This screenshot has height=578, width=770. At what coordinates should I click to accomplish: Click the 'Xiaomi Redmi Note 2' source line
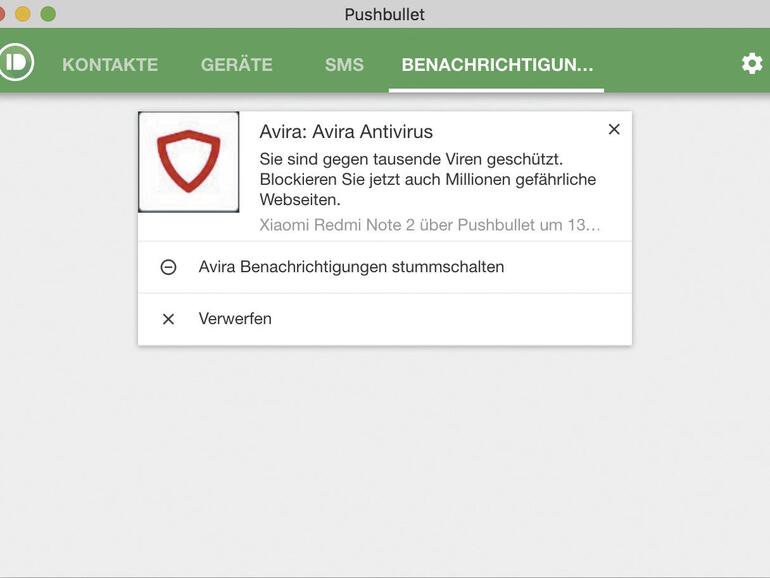pos(430,225)
